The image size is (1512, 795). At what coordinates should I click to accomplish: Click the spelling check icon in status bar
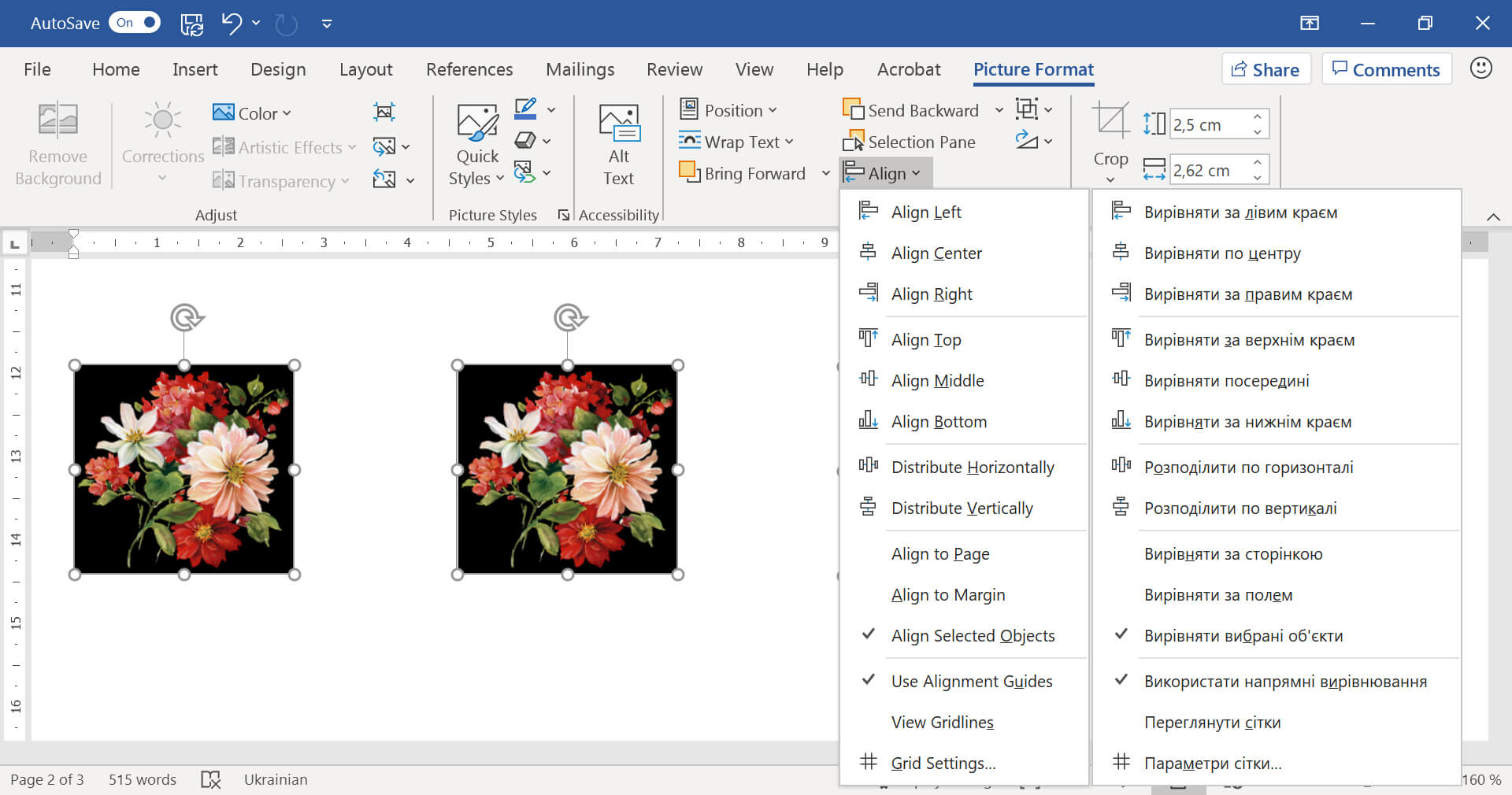pos(210,779)
